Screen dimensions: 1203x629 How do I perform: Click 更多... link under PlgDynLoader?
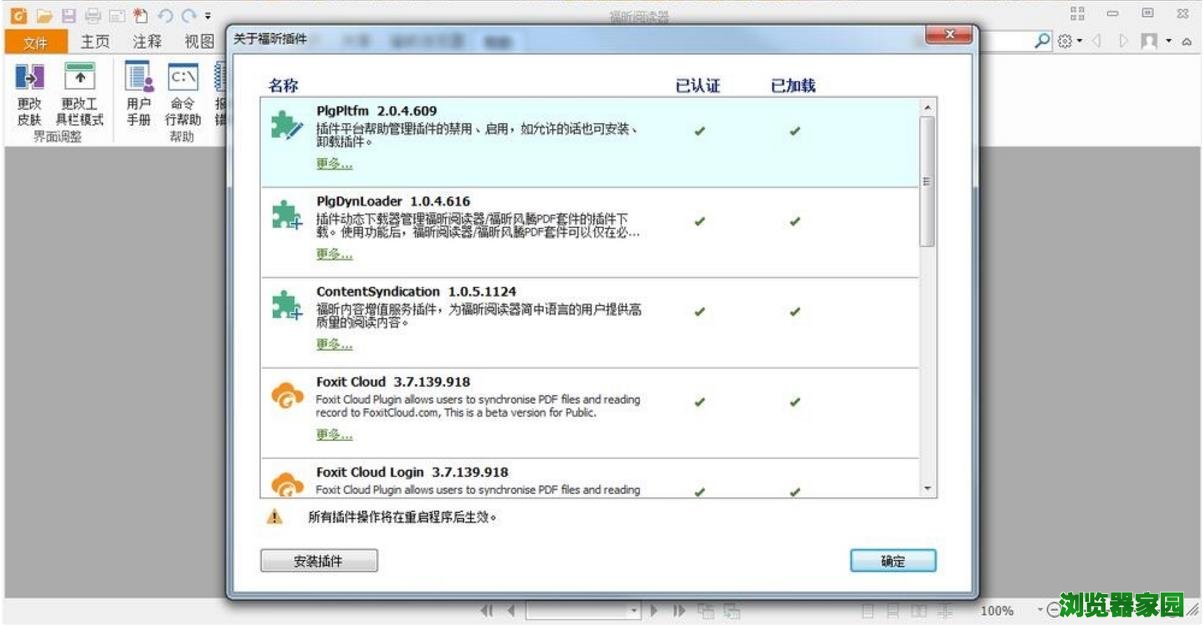click(334, 254)
